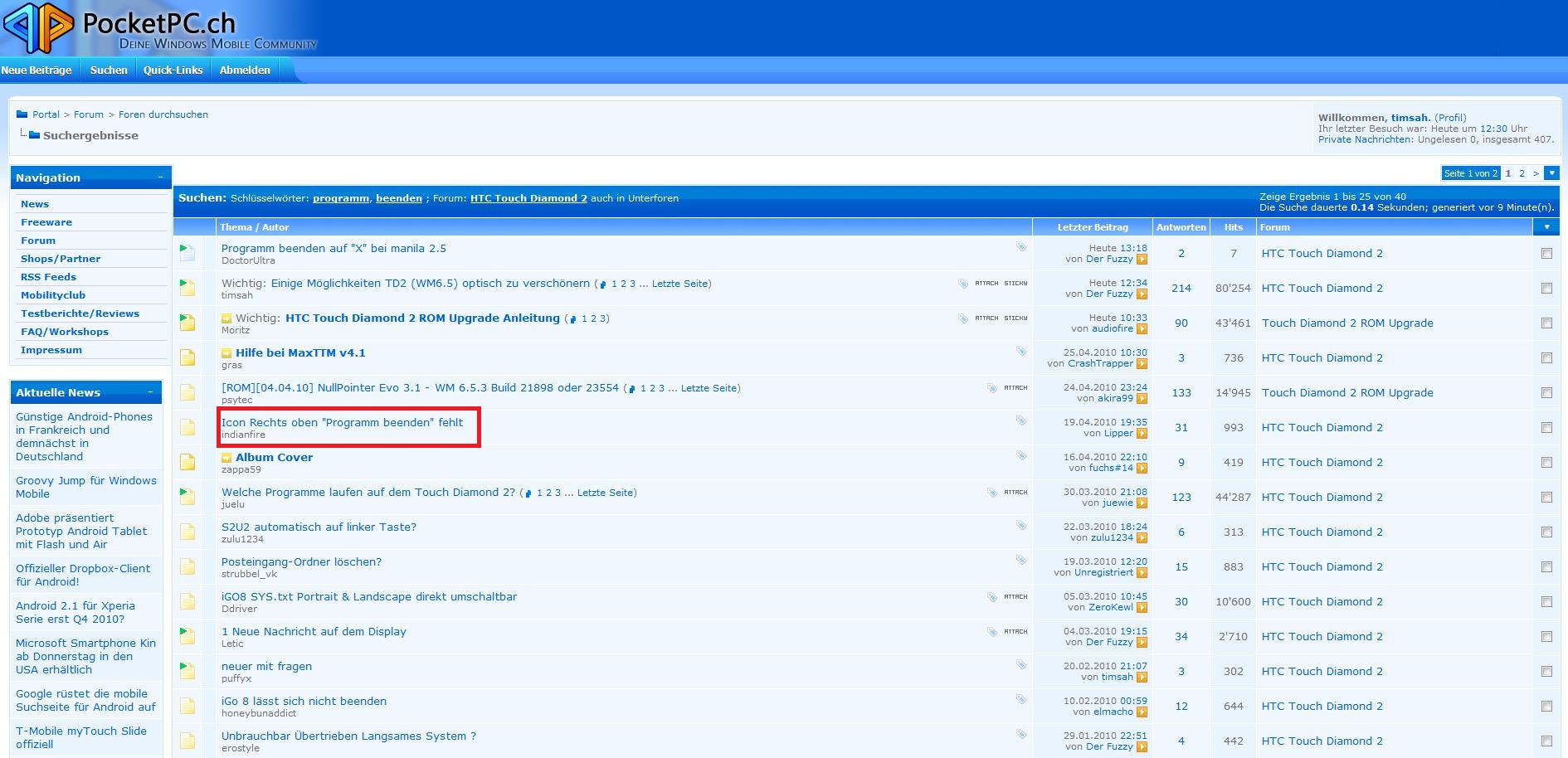This screenshot has height=758, width=1568.
Task: Click reply count 214 for TD2 thread
Action: click(x=1181, y=289)
